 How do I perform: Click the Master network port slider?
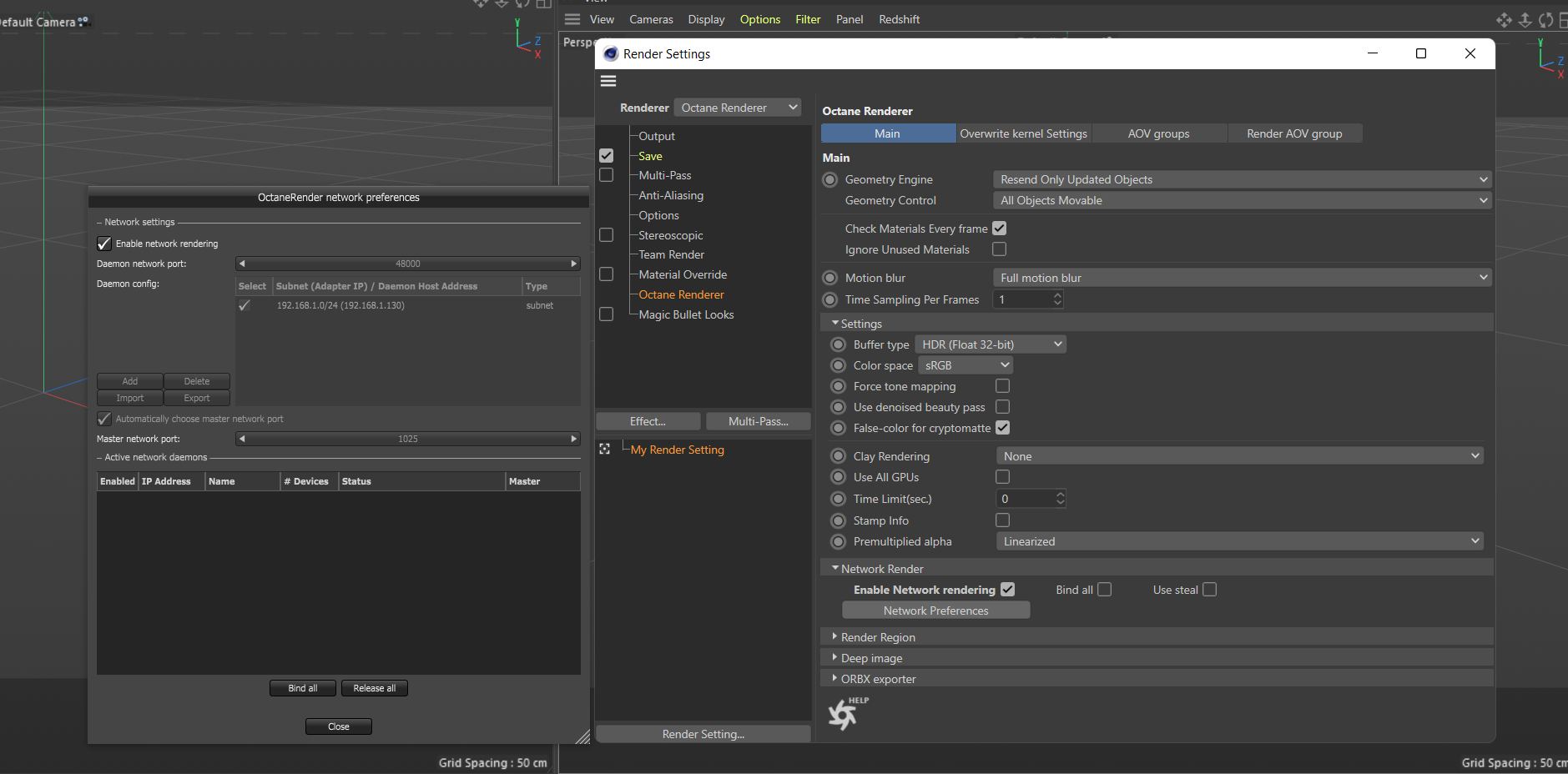[408, 439]
